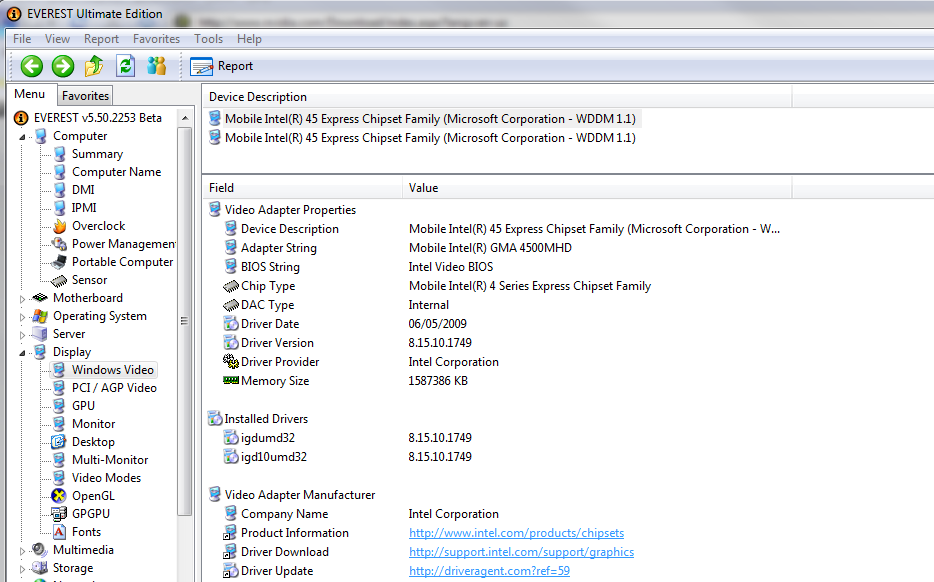Viewport: 934px width, 582px height.
Task: Click the PCI / AGP Video icon
Action: pos(59,388)
